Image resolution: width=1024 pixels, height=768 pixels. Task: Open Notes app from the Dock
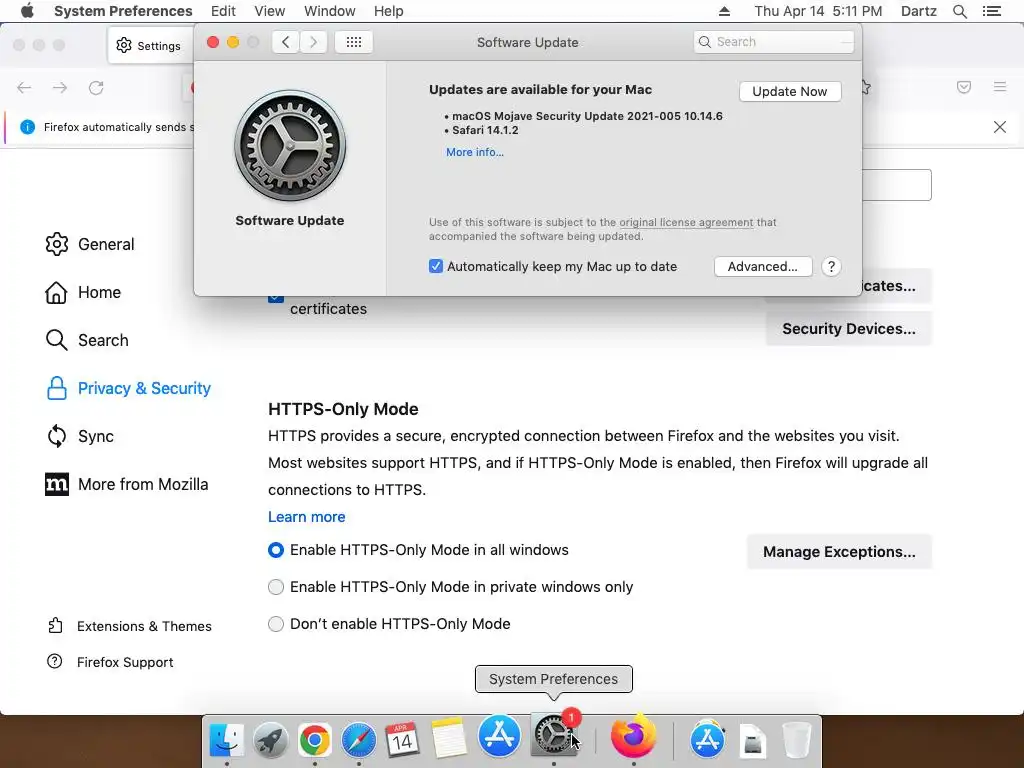pyautogui.click(x=449, y=737)
